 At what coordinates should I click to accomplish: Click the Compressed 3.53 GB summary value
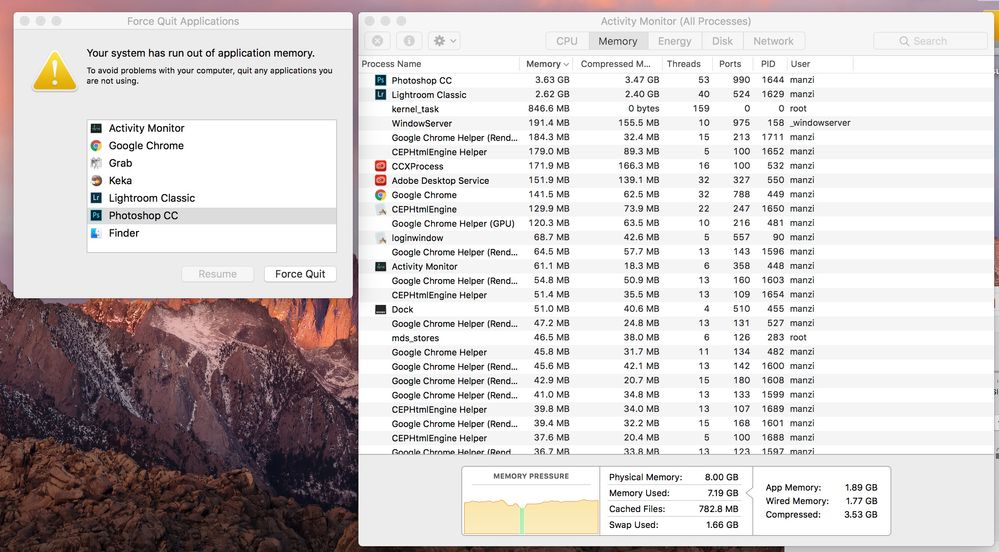click(861, 514)
